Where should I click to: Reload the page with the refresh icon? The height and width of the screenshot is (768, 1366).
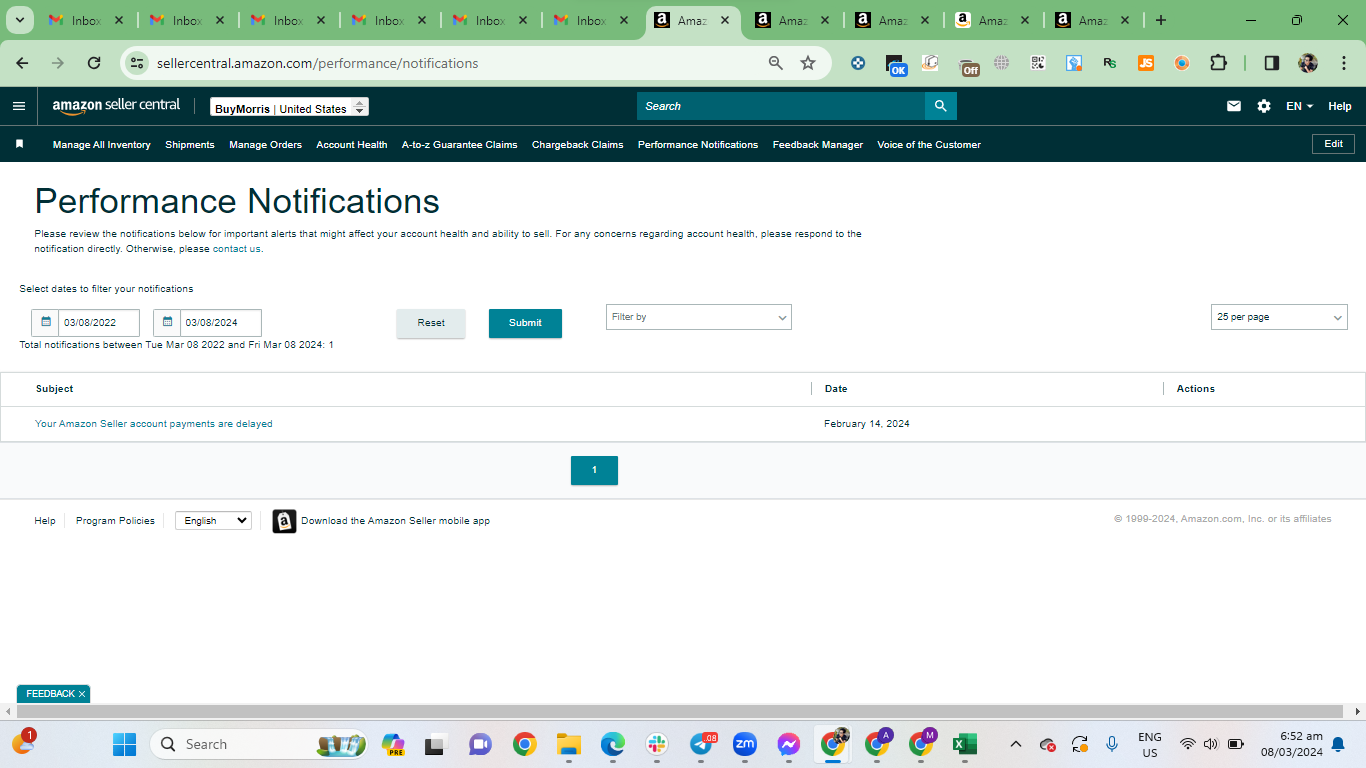coord(94,63)
